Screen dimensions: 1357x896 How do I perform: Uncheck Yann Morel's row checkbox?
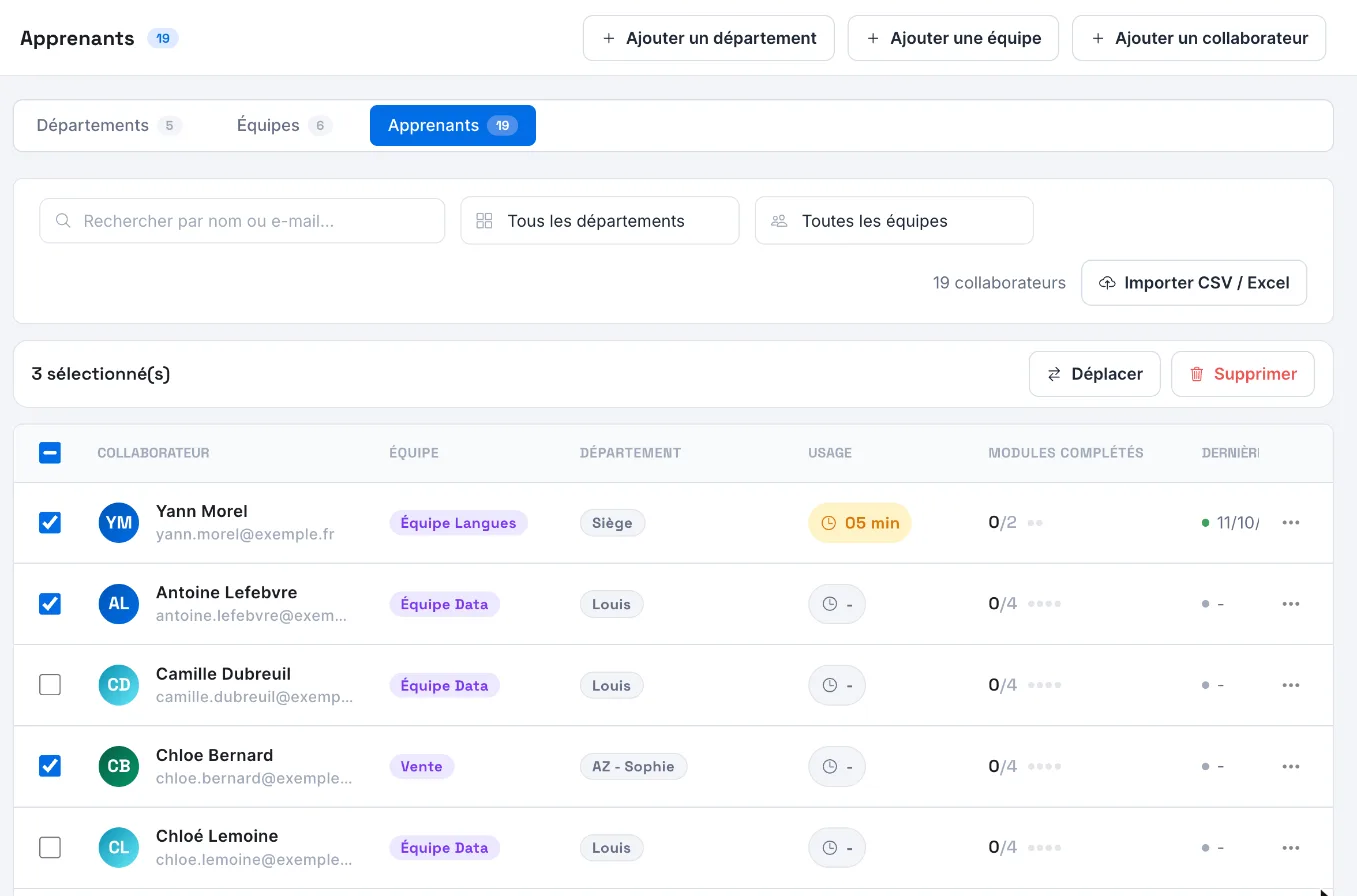click(x=50, y=523)
